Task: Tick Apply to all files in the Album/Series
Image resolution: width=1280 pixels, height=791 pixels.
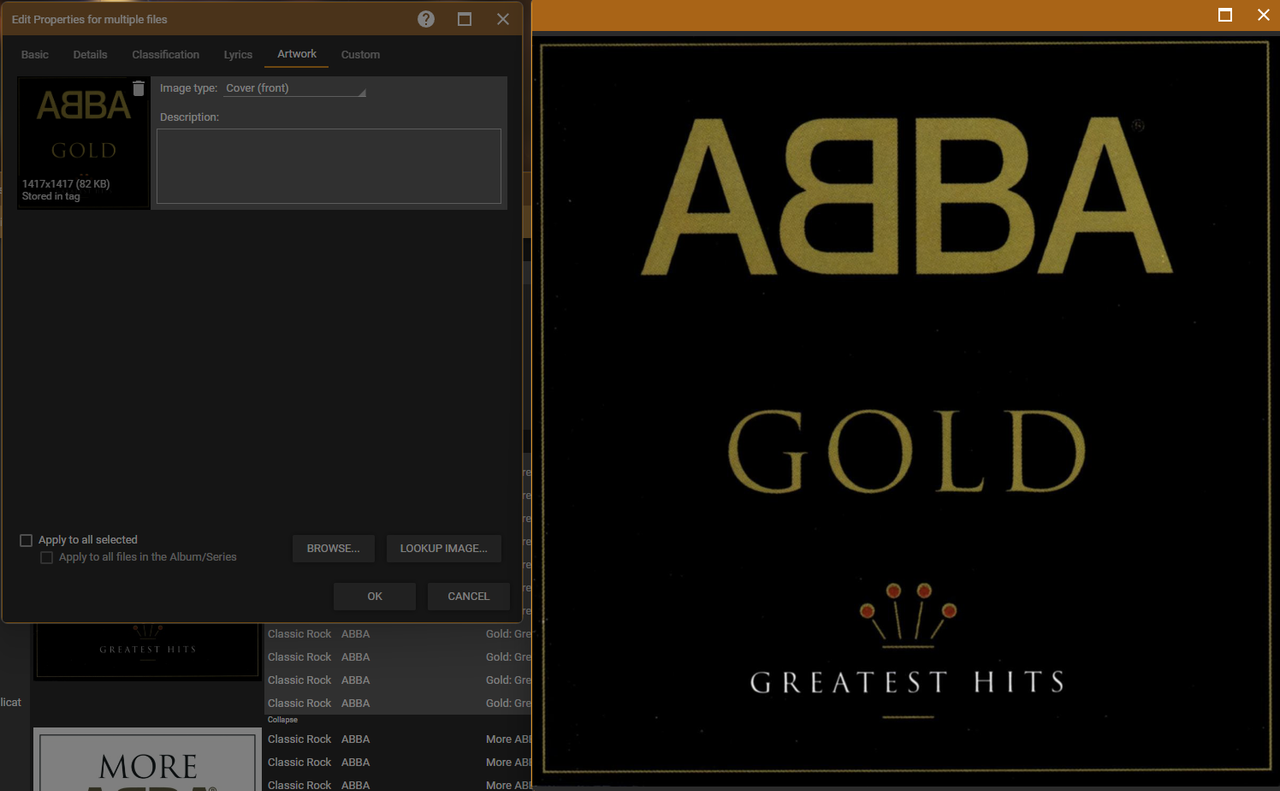Action: click(x=46, y=557)
